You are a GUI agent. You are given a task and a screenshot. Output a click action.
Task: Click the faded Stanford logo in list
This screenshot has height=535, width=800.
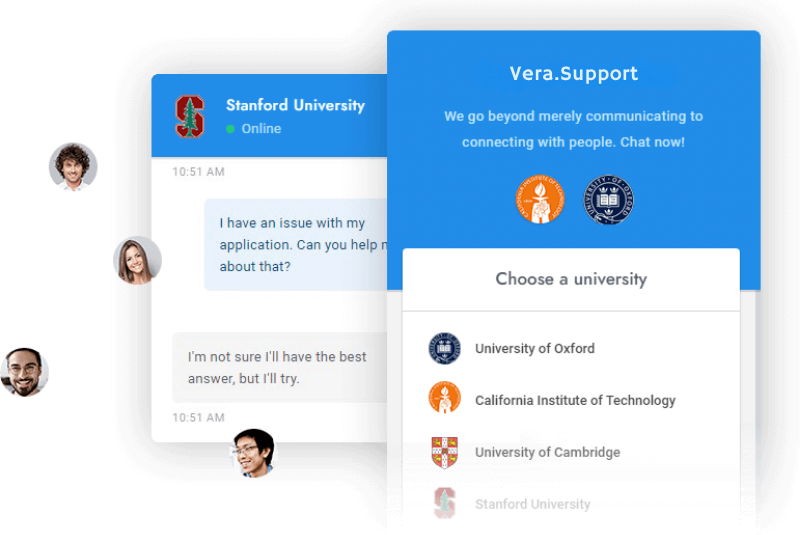(x=444, y=503)
